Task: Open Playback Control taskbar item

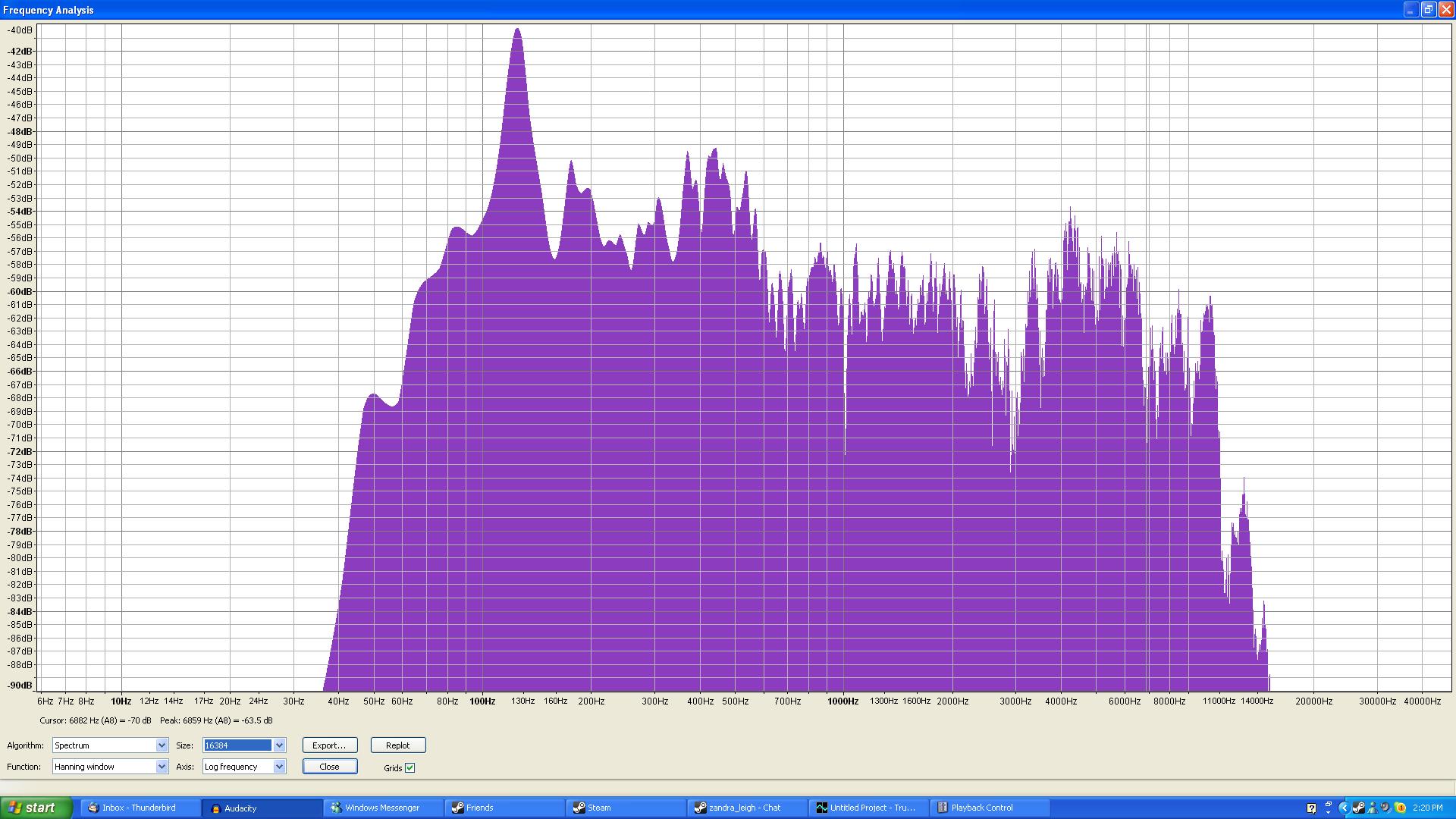Action: [990, 808]
